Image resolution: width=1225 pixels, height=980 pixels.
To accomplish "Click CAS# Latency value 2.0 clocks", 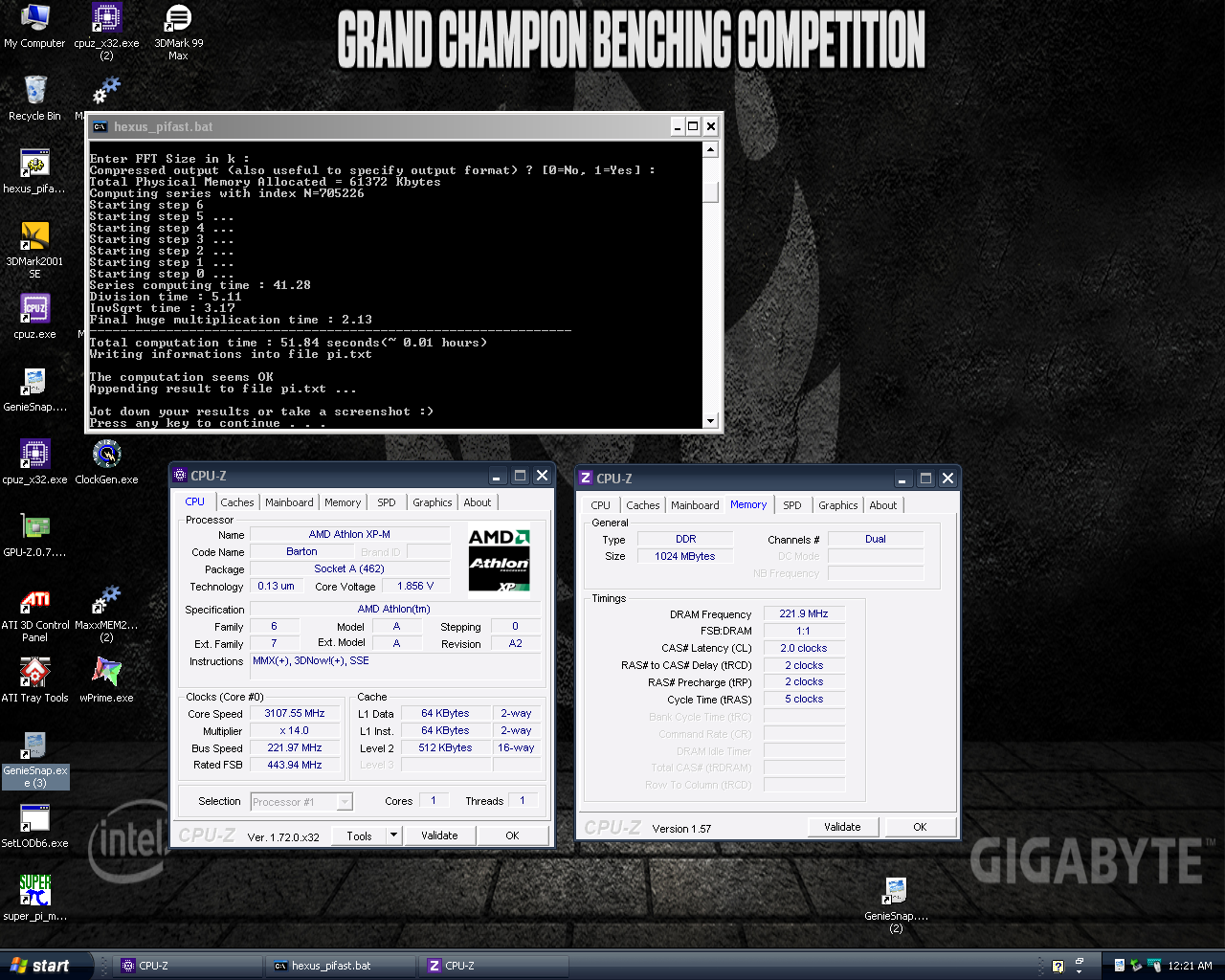I will pyautogui.click(x=804, y=648).
